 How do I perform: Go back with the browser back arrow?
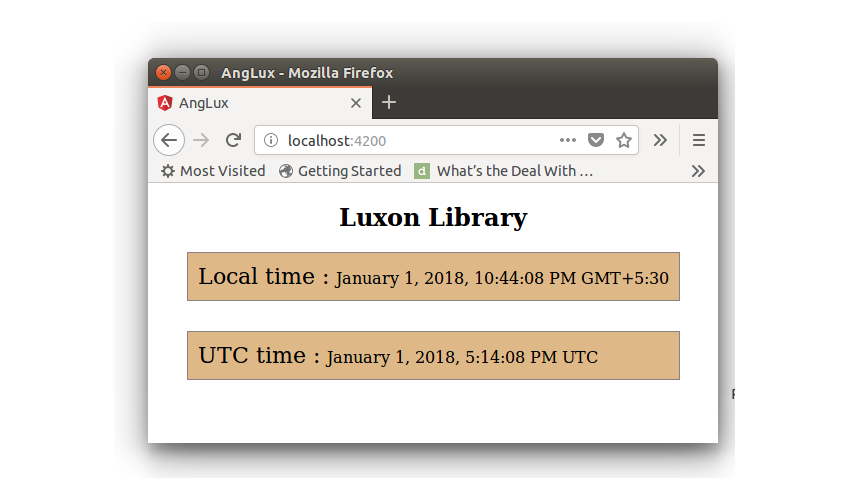169,140
